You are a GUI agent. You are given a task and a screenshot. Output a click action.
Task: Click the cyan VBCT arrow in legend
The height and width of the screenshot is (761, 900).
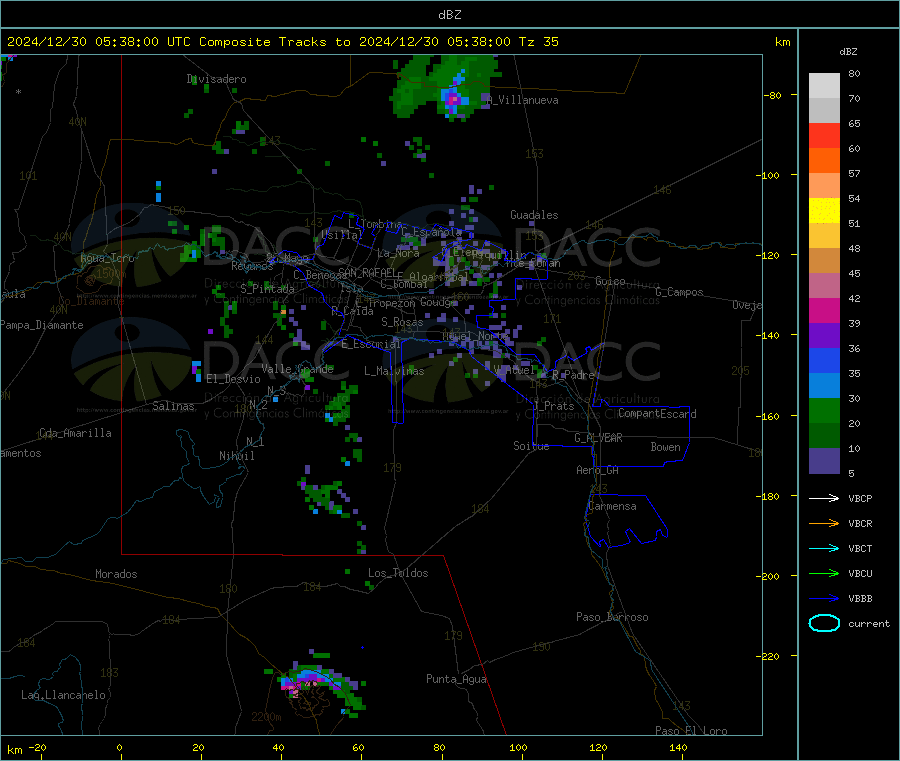pos(824,549)
